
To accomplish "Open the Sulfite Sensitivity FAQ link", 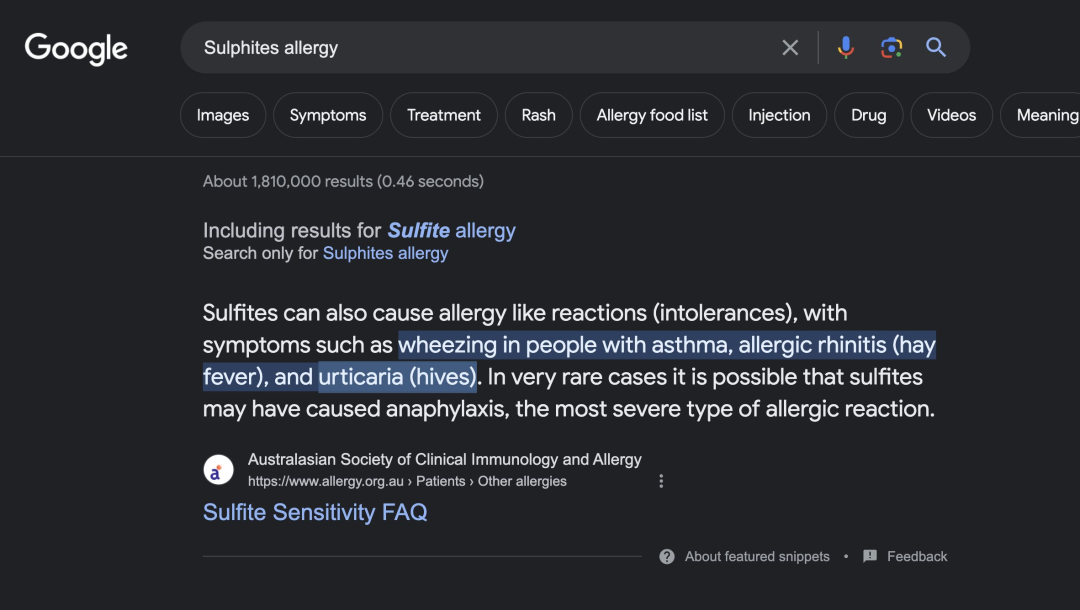I will [315, 513].
